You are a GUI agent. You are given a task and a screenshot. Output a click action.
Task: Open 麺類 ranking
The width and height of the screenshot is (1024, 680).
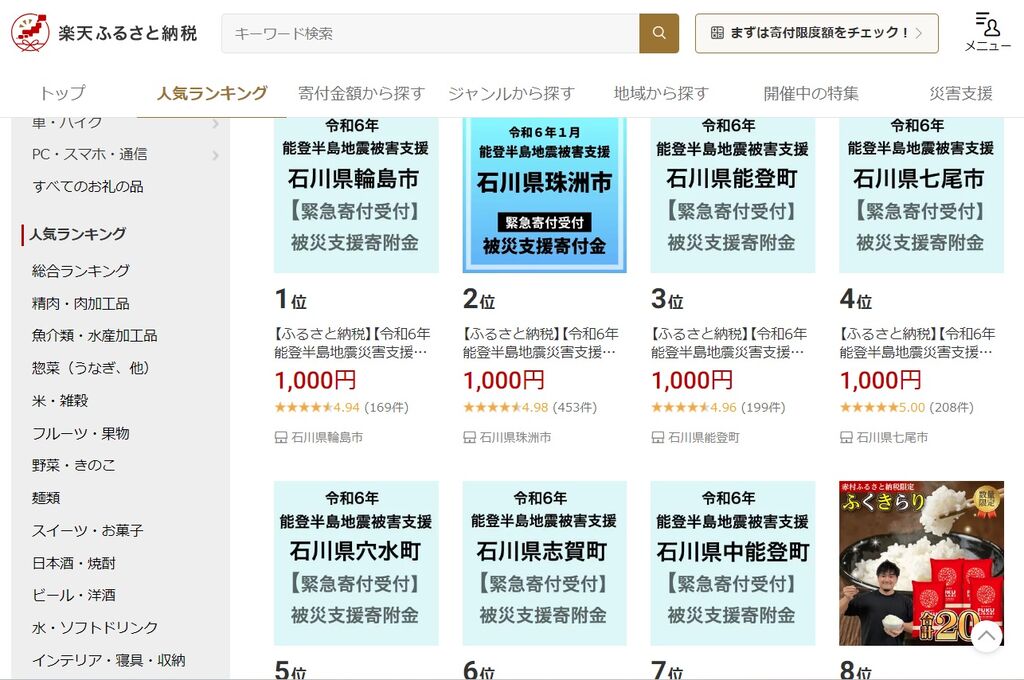pyautogui.click(x=46, y=498)
